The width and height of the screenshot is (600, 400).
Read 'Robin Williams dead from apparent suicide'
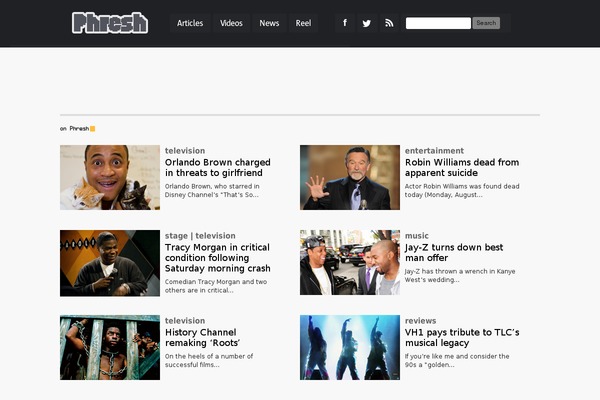462,167
